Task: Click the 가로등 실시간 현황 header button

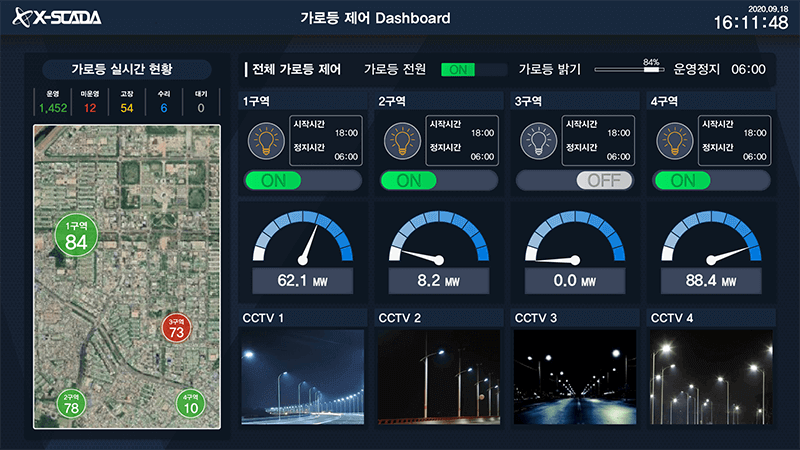Action: pyautogui.click(x=127, y=69)
